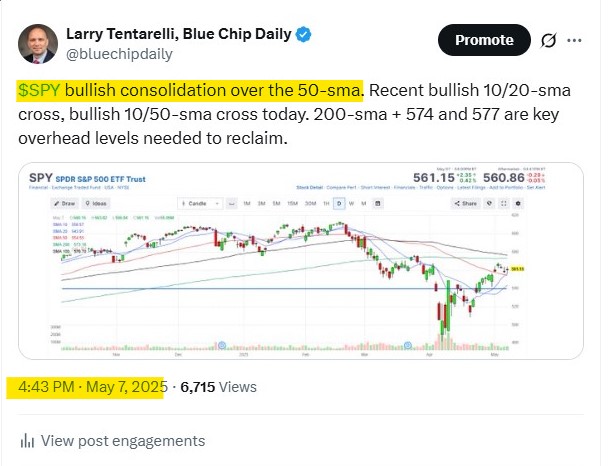
Task: Open Larry Tentarelli's profile avatar
Action: (x=38, y=44)
